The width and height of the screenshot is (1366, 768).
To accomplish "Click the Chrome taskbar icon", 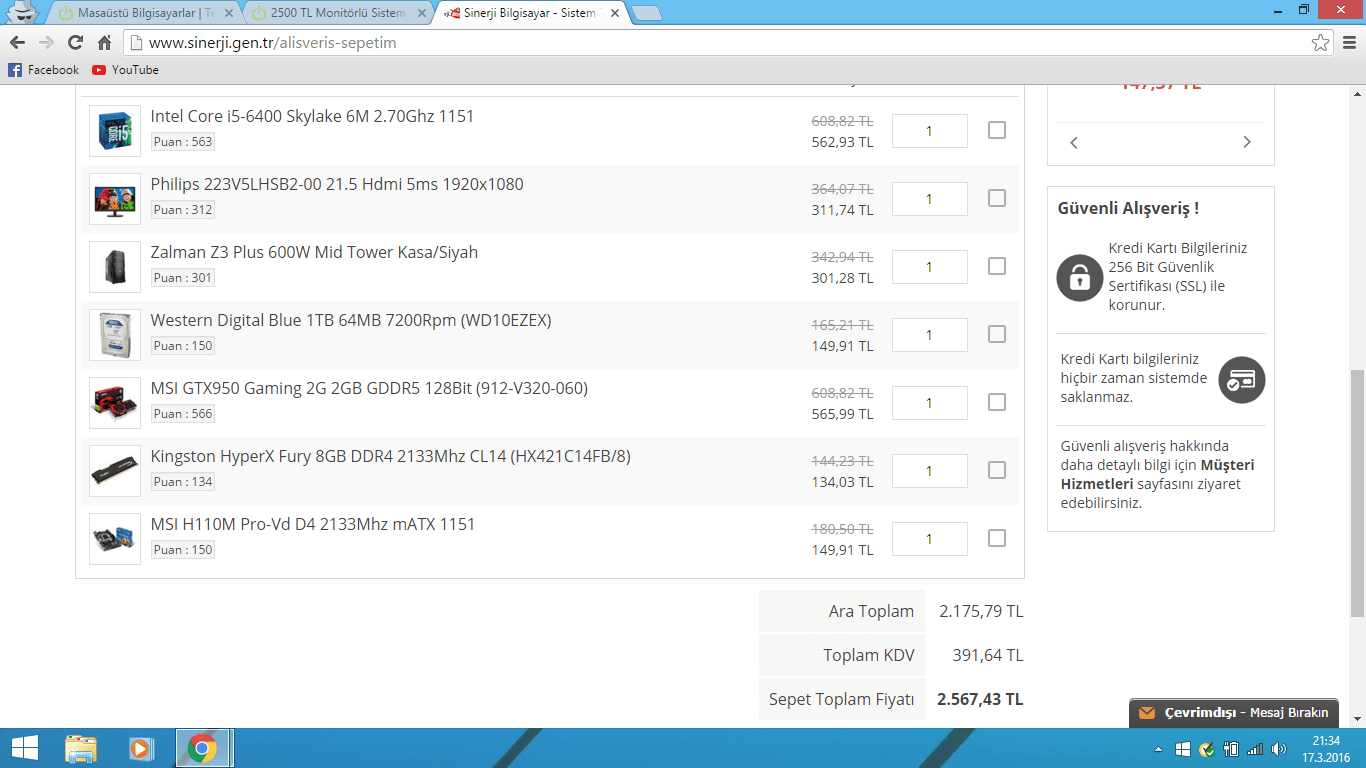I will [x=203, y=748].
